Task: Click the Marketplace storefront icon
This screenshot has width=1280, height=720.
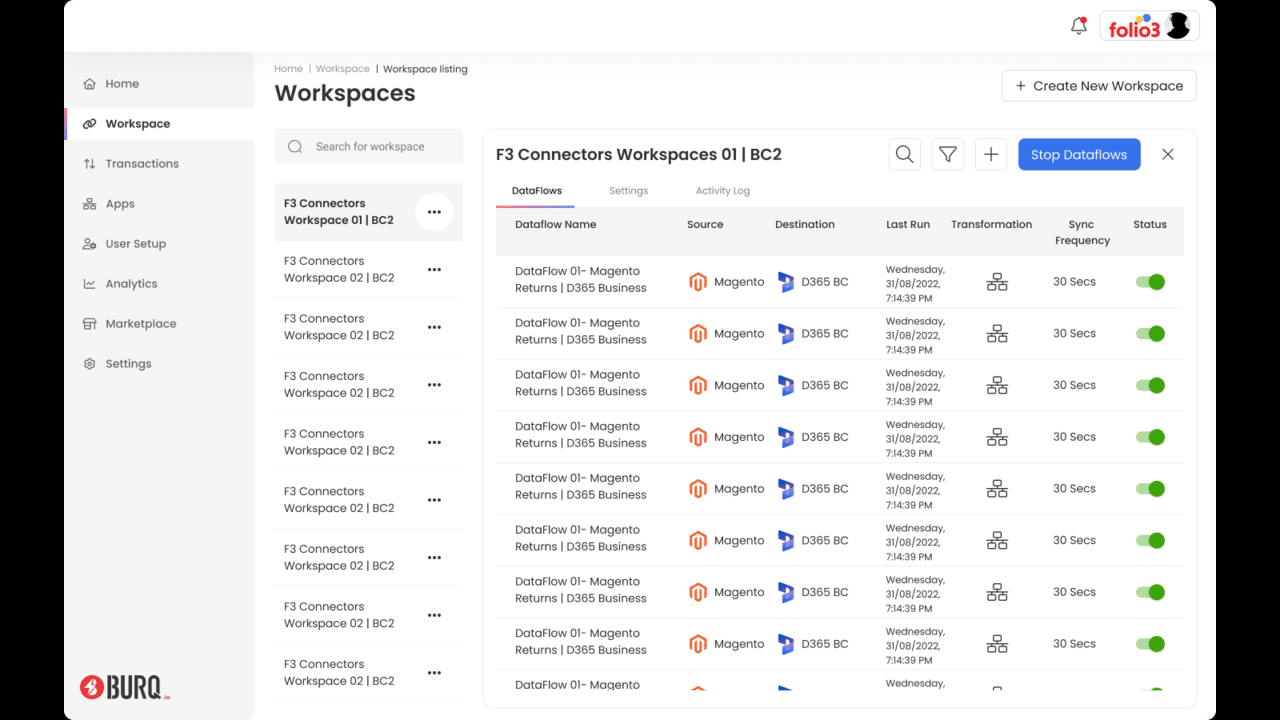Action: [x=89, y=324]
